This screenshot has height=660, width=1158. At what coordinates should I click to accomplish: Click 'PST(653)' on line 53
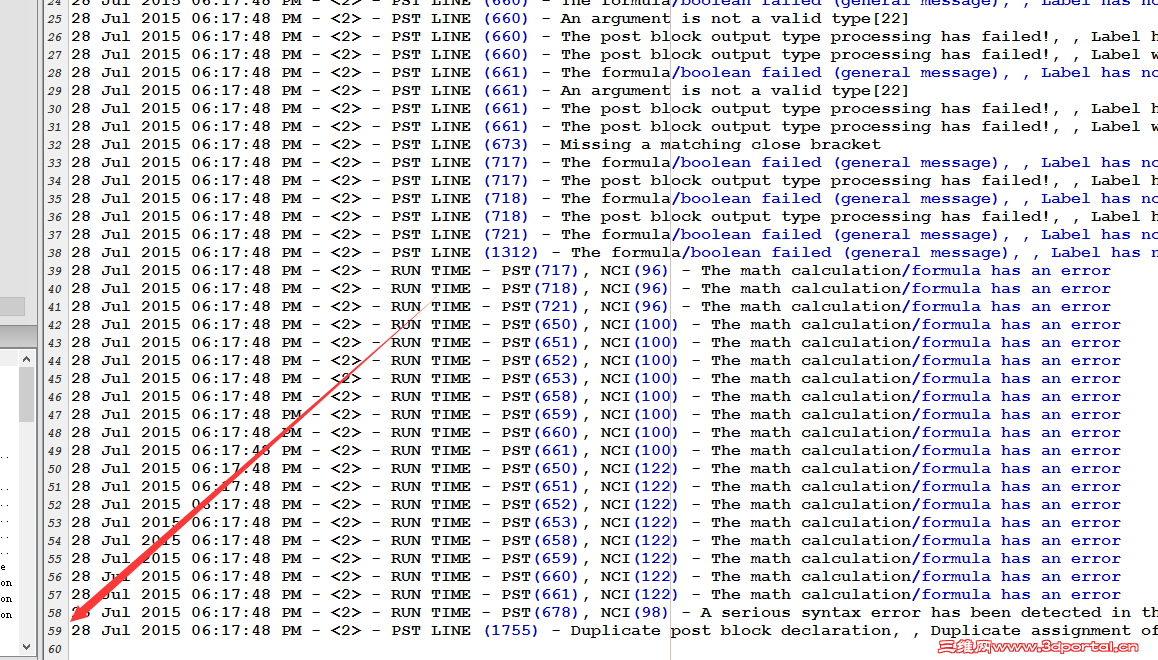pyautogui.click(x=541, y=523)
